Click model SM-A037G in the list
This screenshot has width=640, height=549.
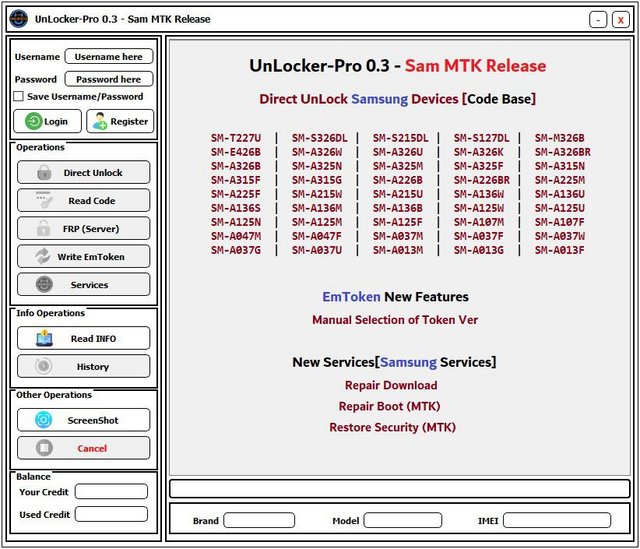point(236,250)
